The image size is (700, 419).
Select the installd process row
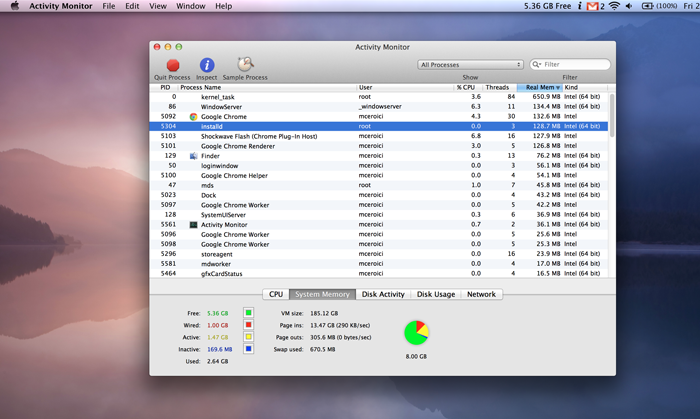(379, 126)
